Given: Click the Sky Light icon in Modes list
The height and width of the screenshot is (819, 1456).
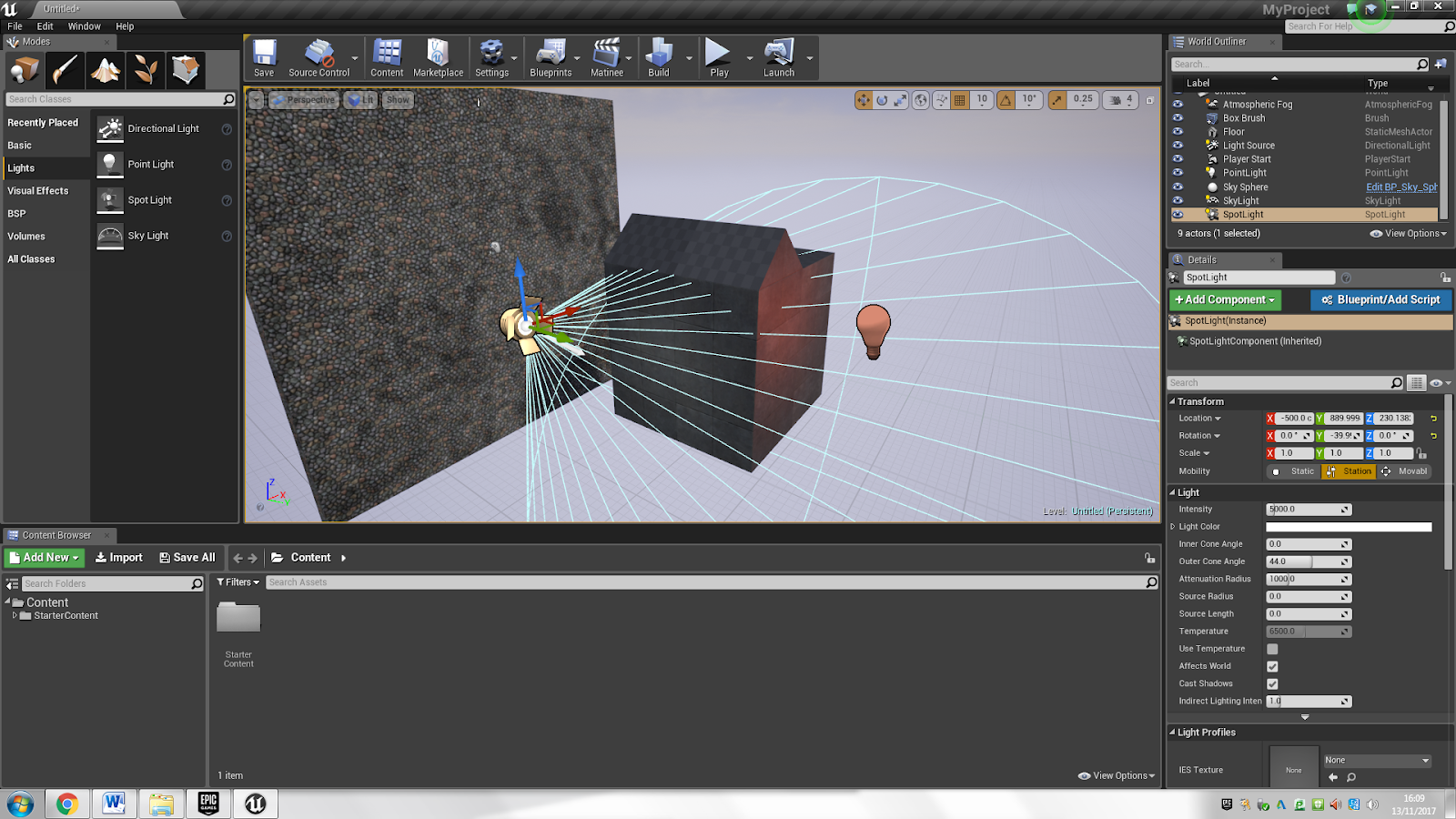Looking at the screenshot, I should click(x=110, y=236).
